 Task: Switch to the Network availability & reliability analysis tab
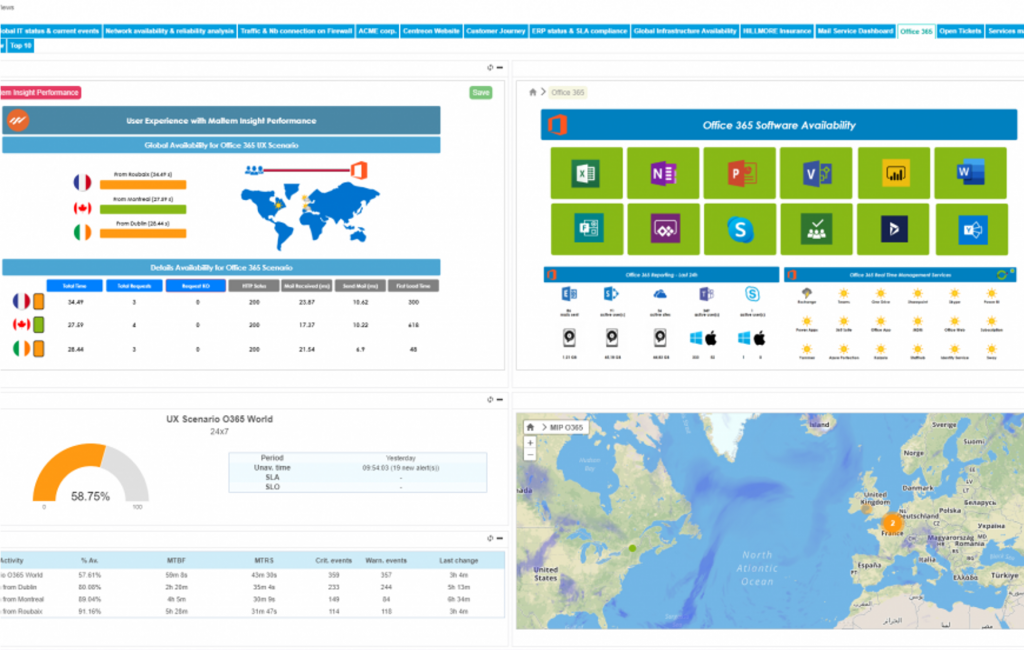coord(170,31)
